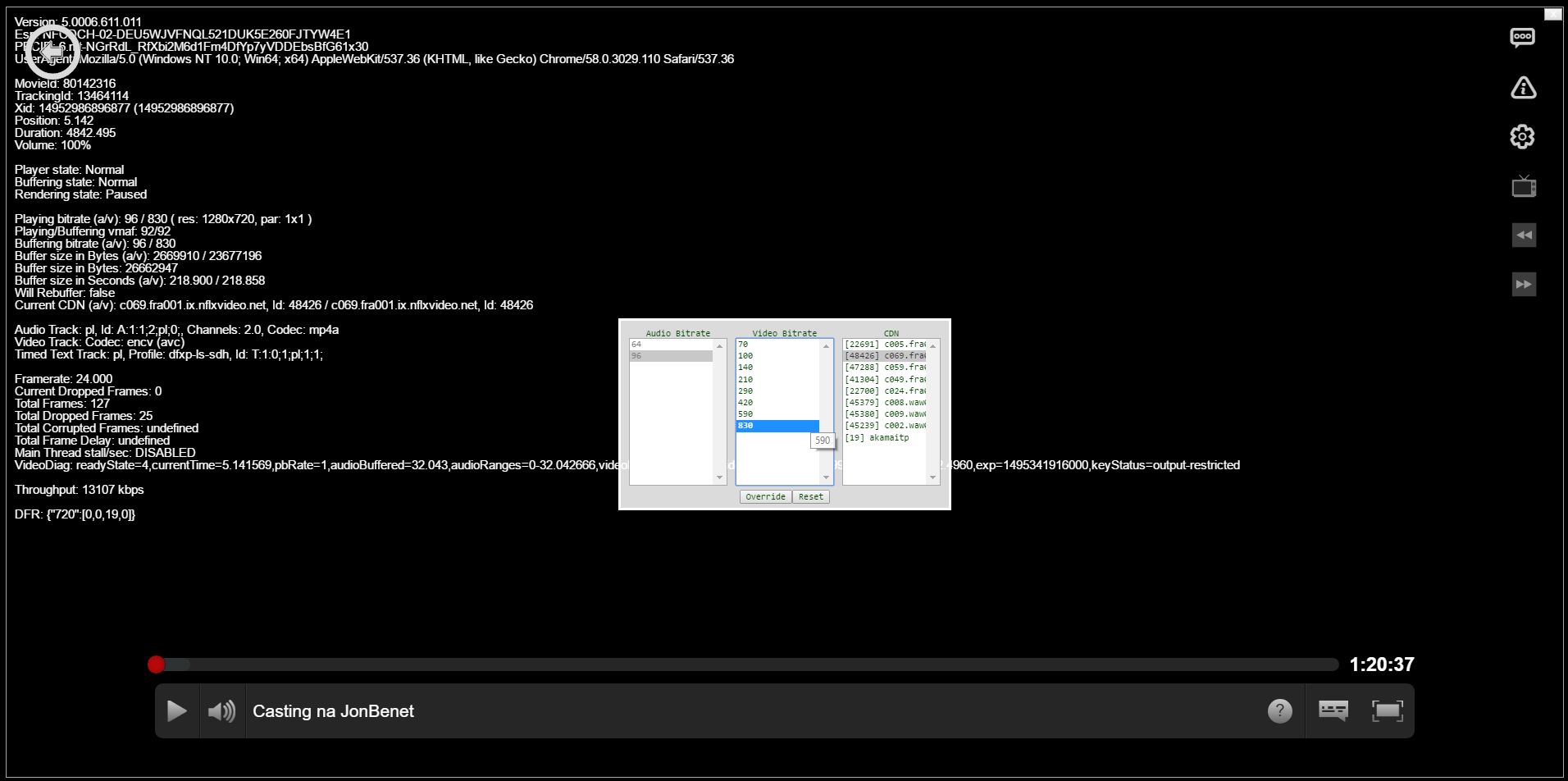Viewport: 1568px width, 781px height.
Task: Select CDN [41304] c049
Action: click(x=885, y=379)
